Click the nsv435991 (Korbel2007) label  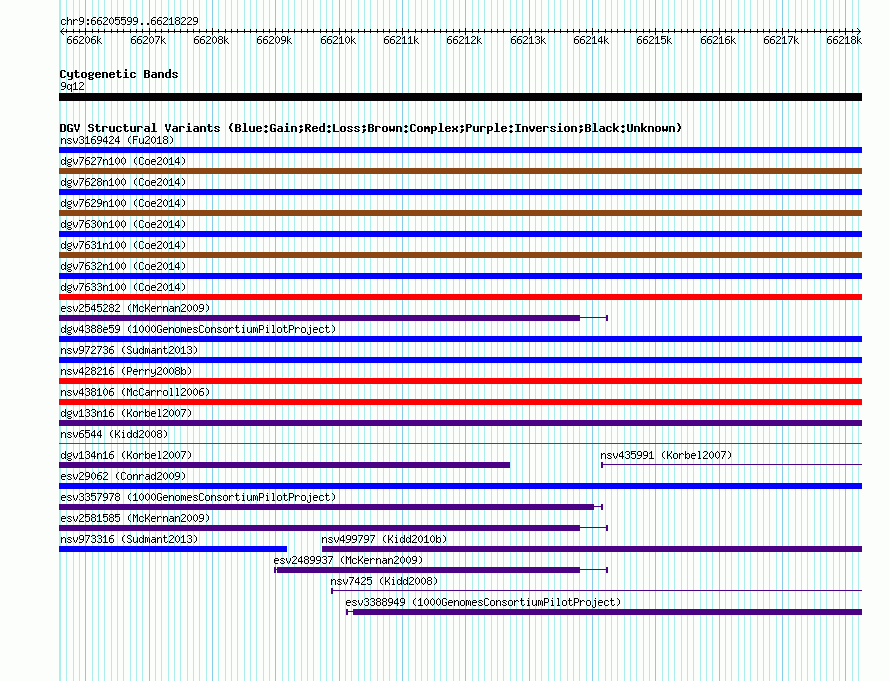point(666,455)
